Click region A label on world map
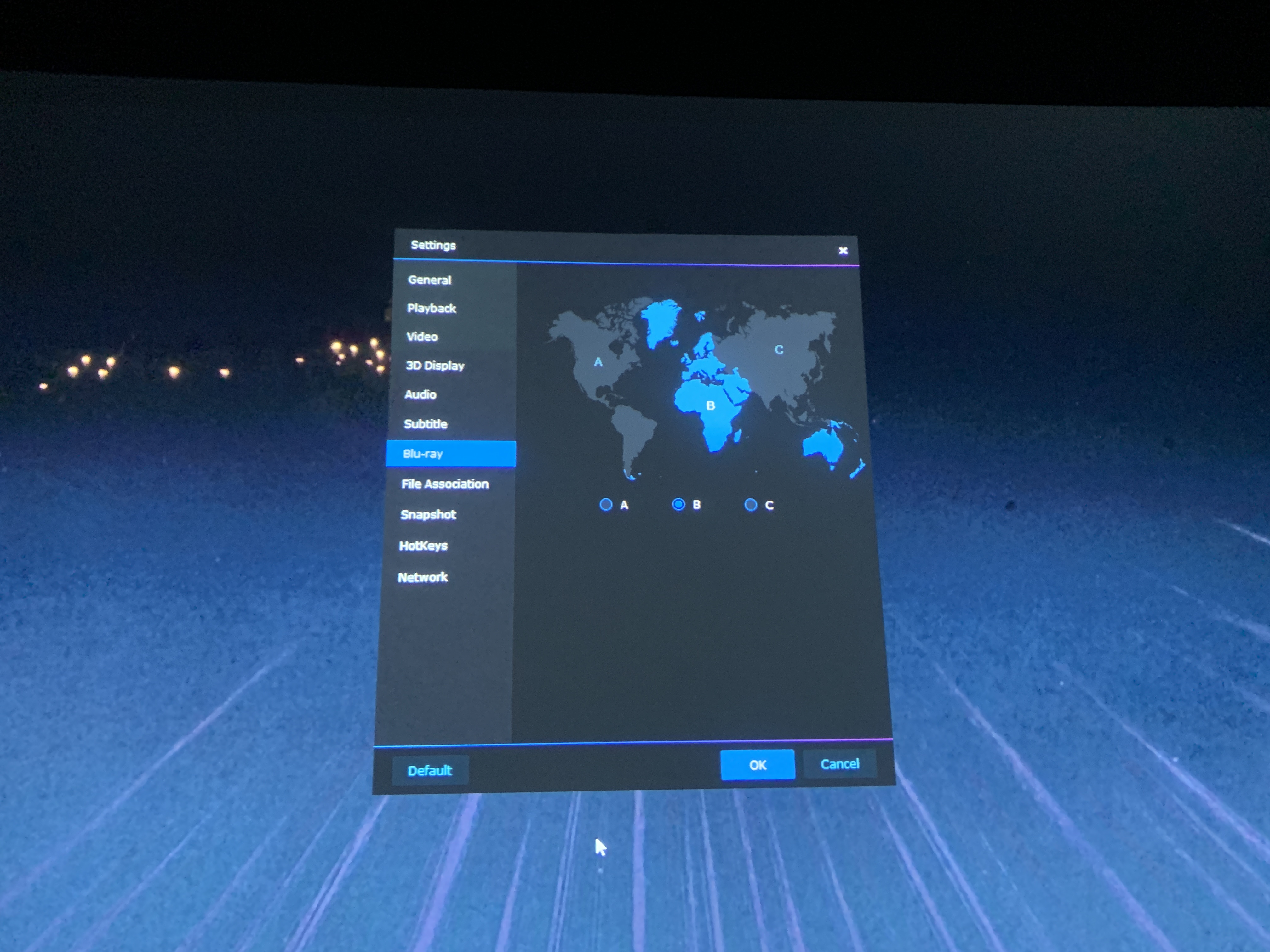This screenshot has width=1270, height=952. pos(598,362)
